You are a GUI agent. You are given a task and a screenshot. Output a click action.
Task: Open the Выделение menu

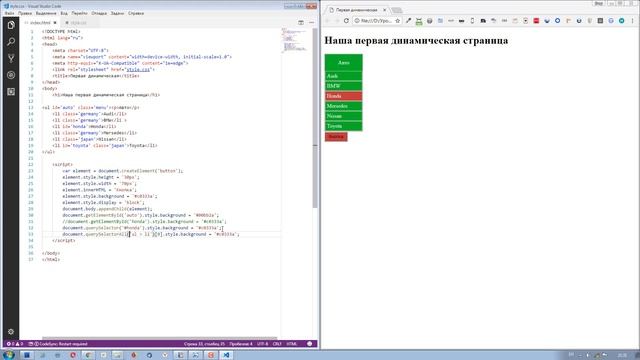[x=46, y=13]
